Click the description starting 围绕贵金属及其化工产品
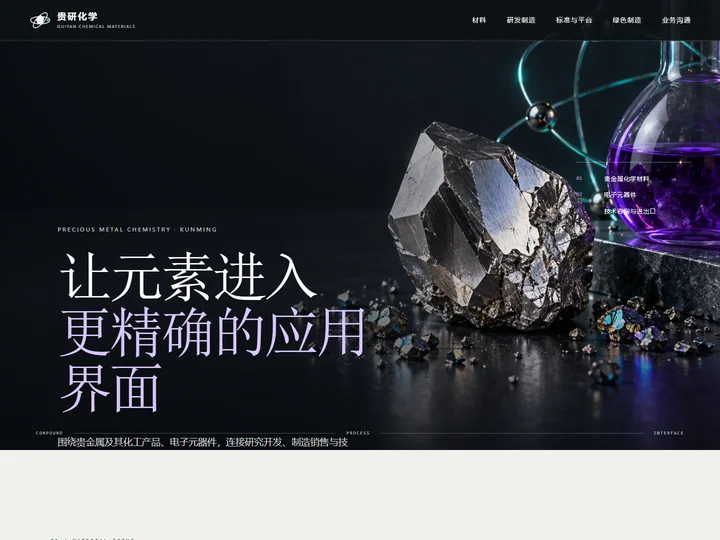Viewport: 720px width, 540px height. pos(202,442)
